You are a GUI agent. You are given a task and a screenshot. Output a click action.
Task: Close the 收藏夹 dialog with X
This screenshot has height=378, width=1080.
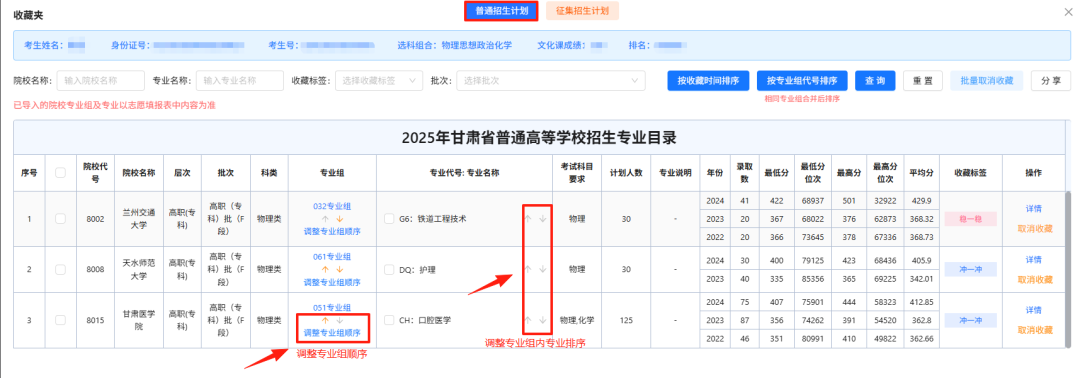tap(1068, 12)
